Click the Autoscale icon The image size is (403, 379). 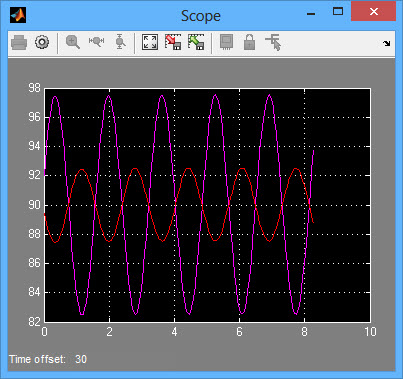click(150, 42)
